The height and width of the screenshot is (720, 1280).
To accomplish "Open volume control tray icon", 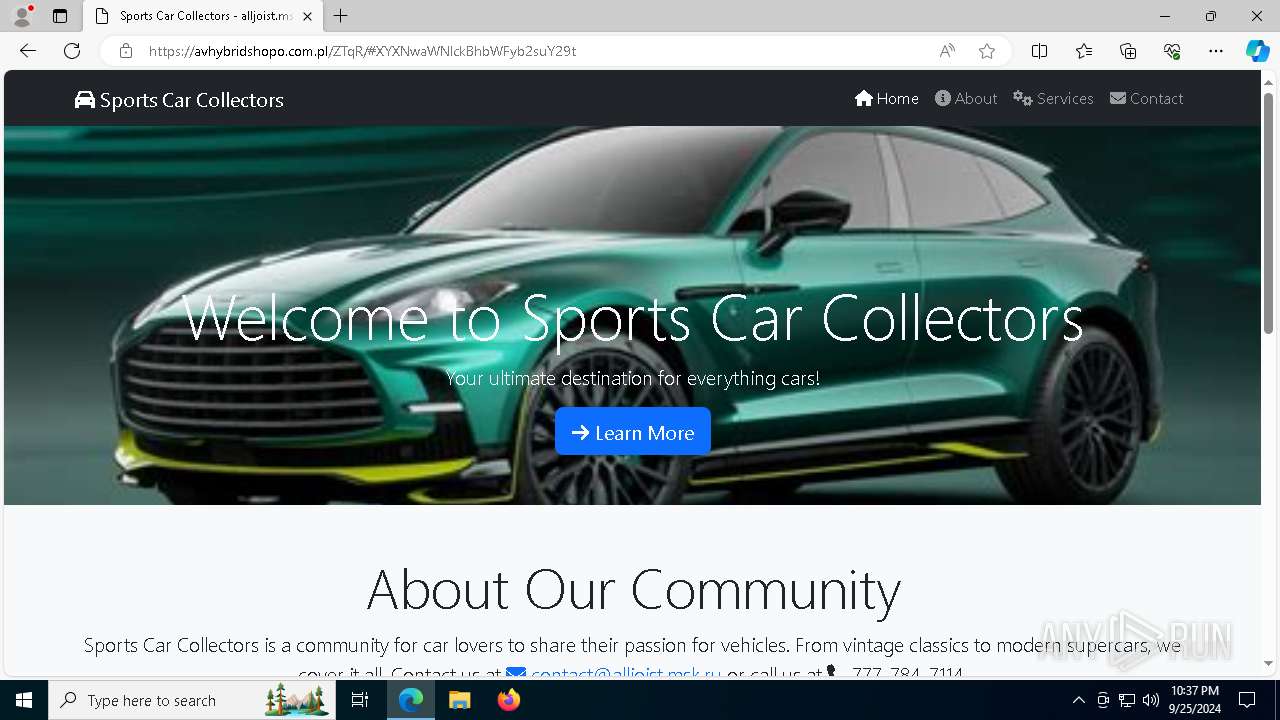I will click(x=1151, y=700).
